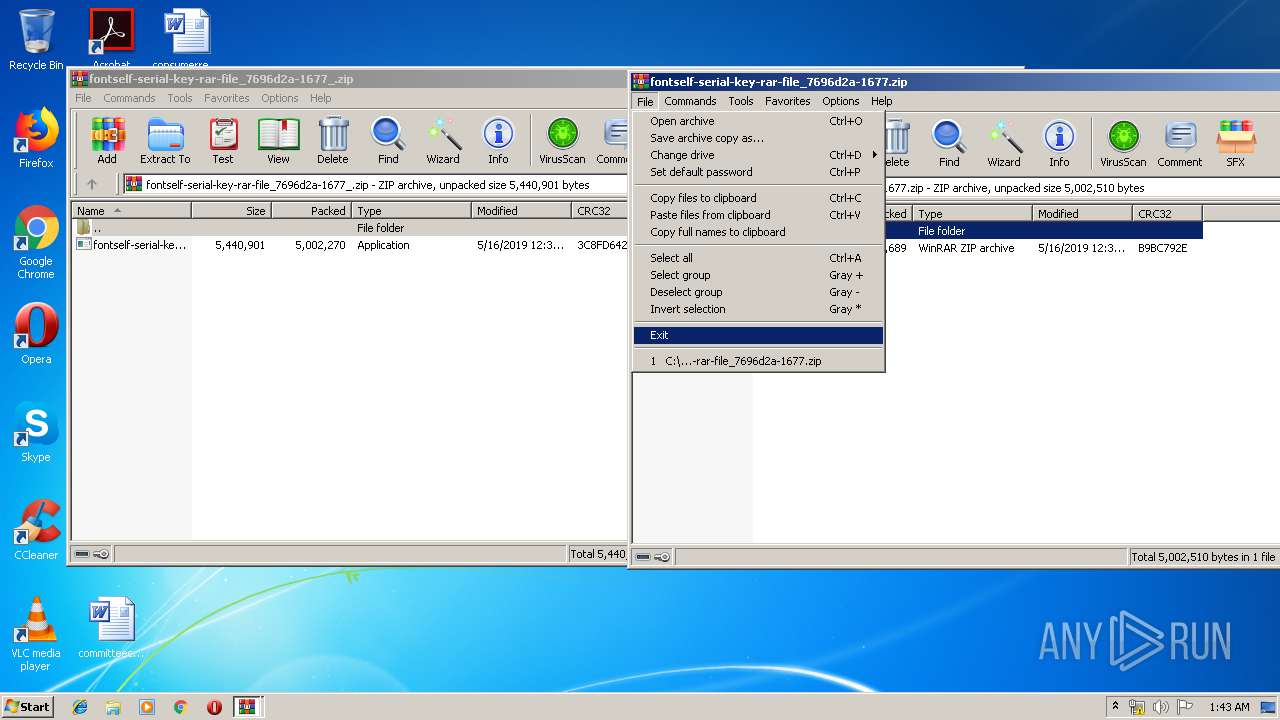
Task: Click VirusScan icon in left WinRAR window
Action: 562,141
